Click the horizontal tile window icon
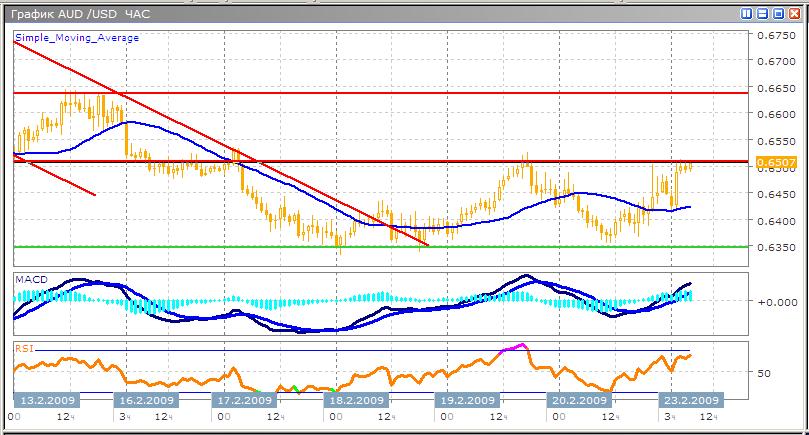The width and height of the screenshot is (809, 435). click(762, 14)
